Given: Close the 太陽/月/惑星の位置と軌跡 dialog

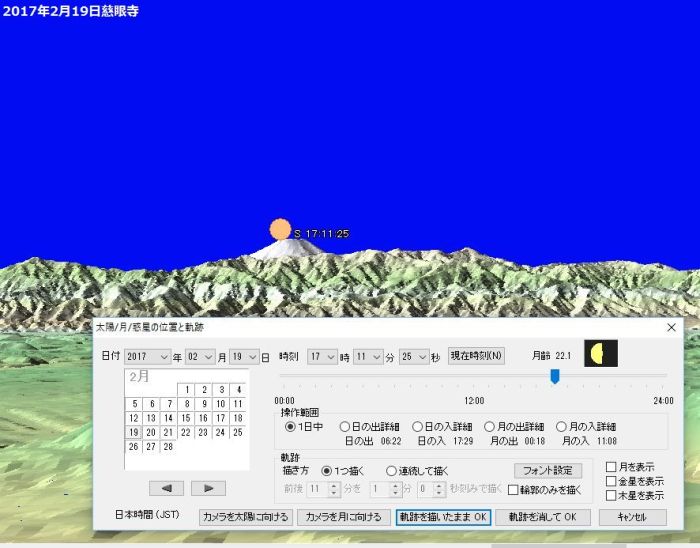Looking at the screenshot, I should tap(671, 327).
